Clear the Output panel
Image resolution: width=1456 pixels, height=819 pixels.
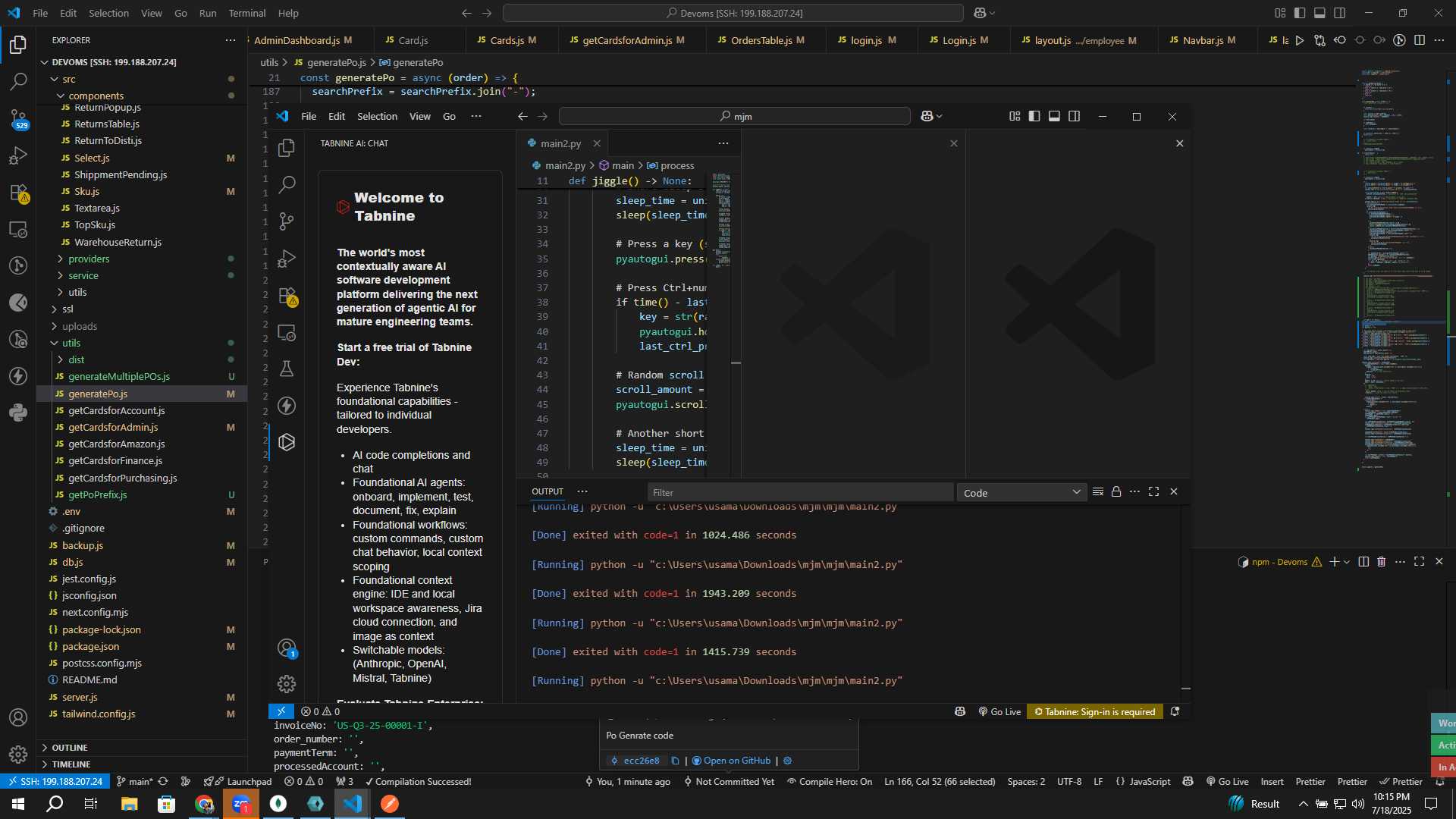1097,491
